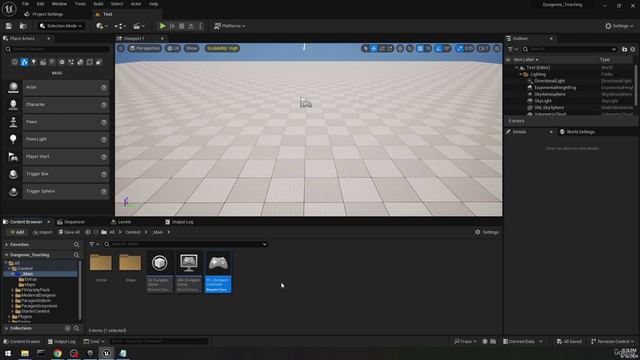The image size is (640, 360).
Task: Expand the Favorites section
Action: (x=7, y=244)
